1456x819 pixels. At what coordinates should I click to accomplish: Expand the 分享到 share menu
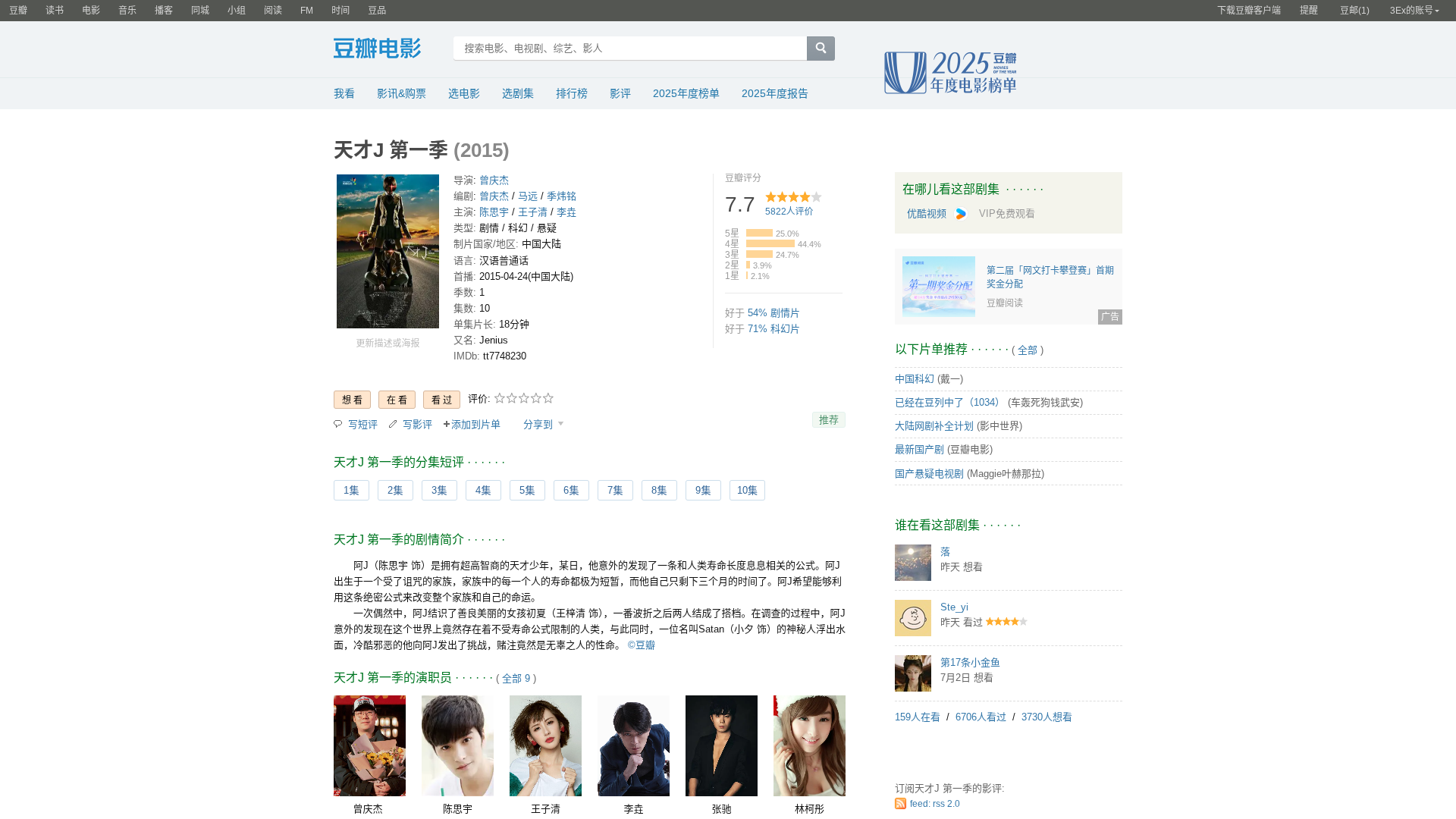[x=543, y=425]
